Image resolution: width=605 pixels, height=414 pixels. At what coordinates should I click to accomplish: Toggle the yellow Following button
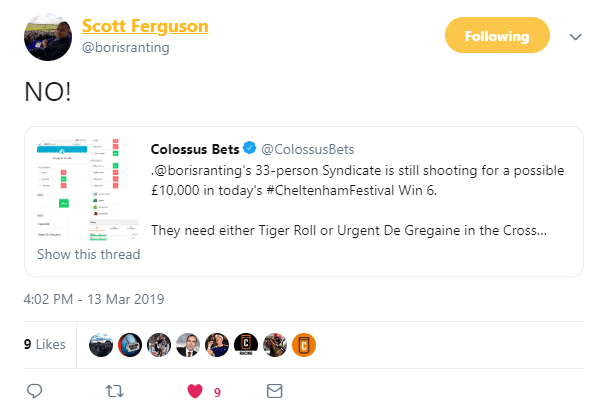pos(497,37)
